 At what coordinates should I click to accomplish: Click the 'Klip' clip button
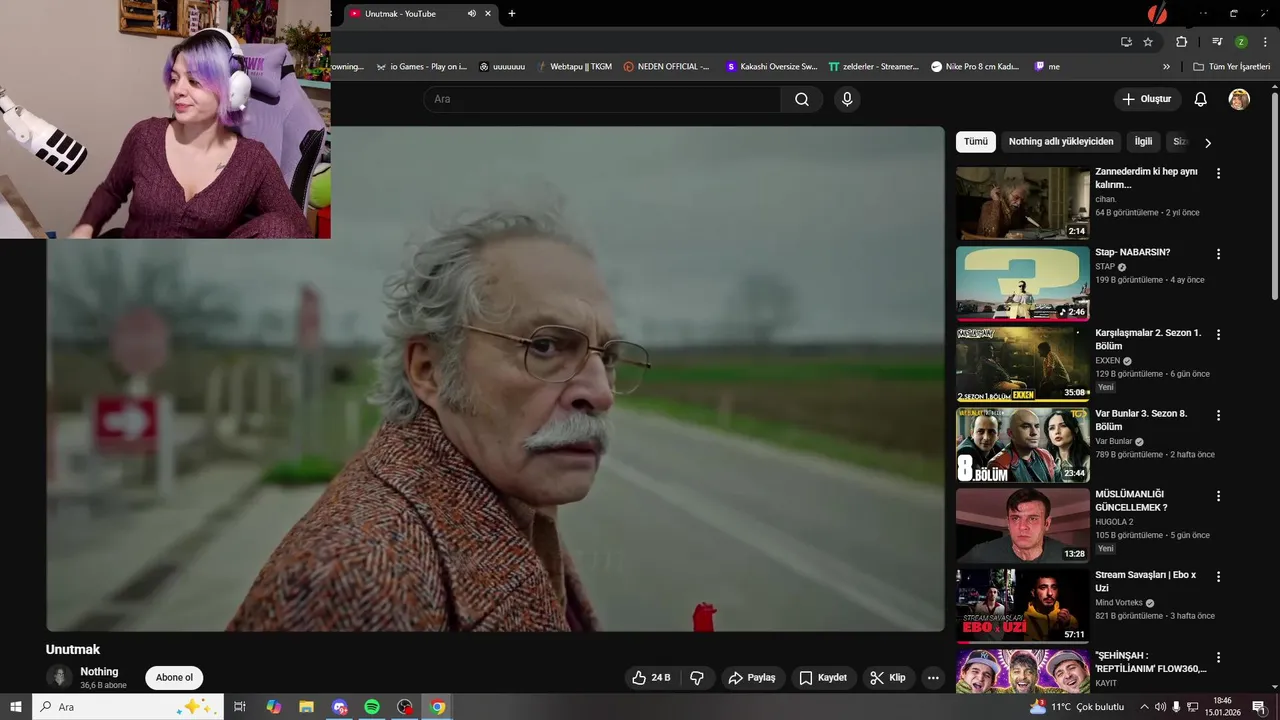[x=888, y=677]
